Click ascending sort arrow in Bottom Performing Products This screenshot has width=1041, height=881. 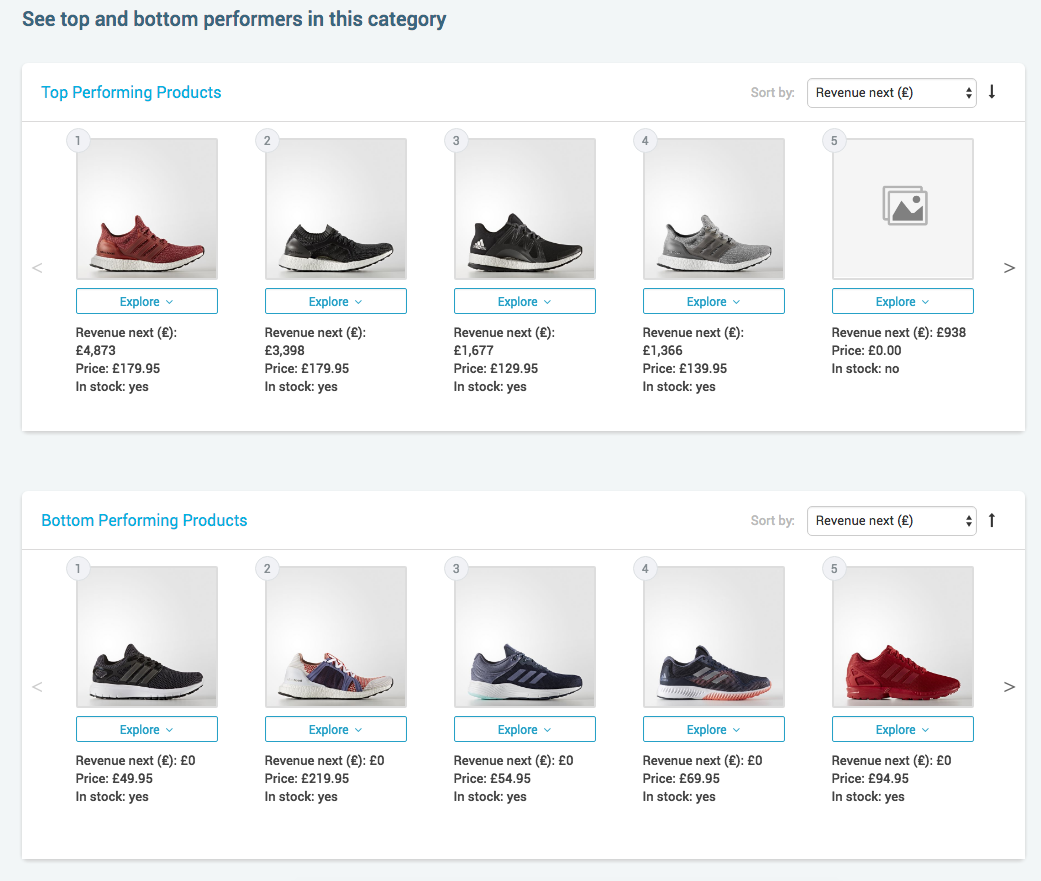click(992, 520)
